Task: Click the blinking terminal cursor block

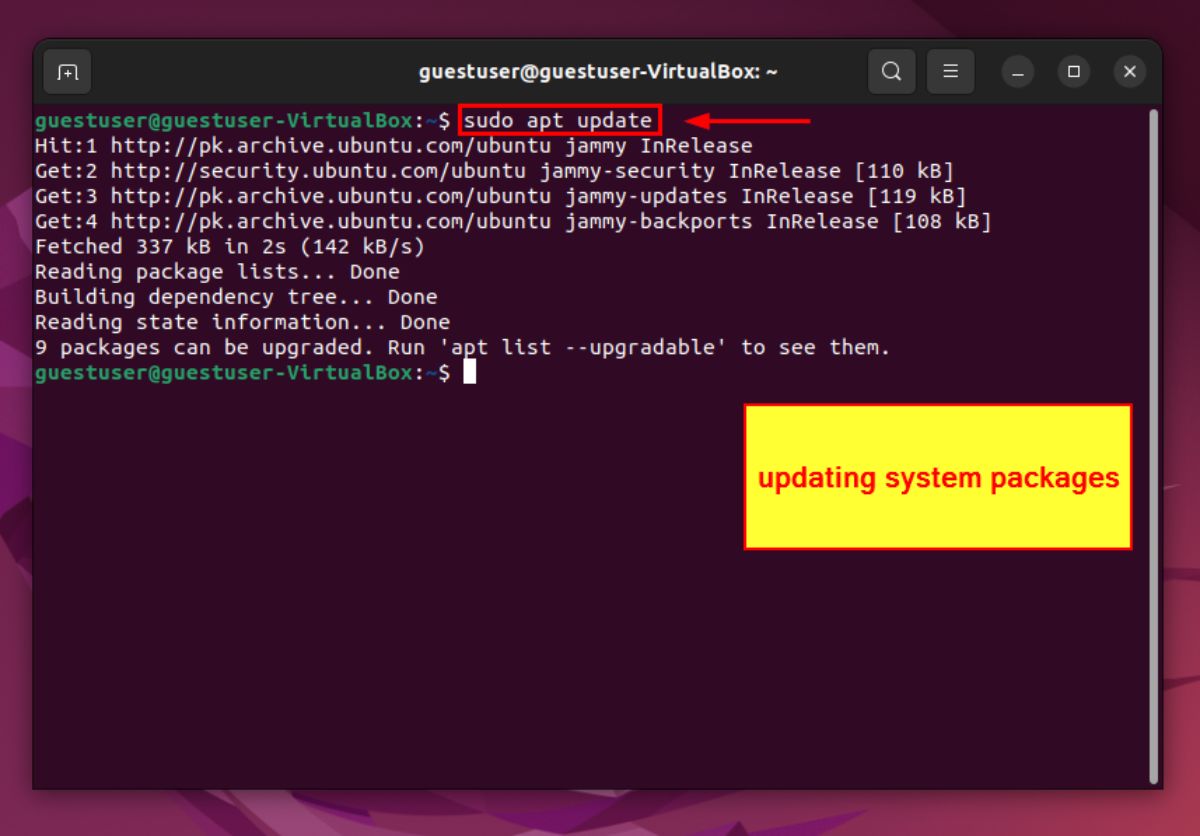Action: tap(468, 372)
